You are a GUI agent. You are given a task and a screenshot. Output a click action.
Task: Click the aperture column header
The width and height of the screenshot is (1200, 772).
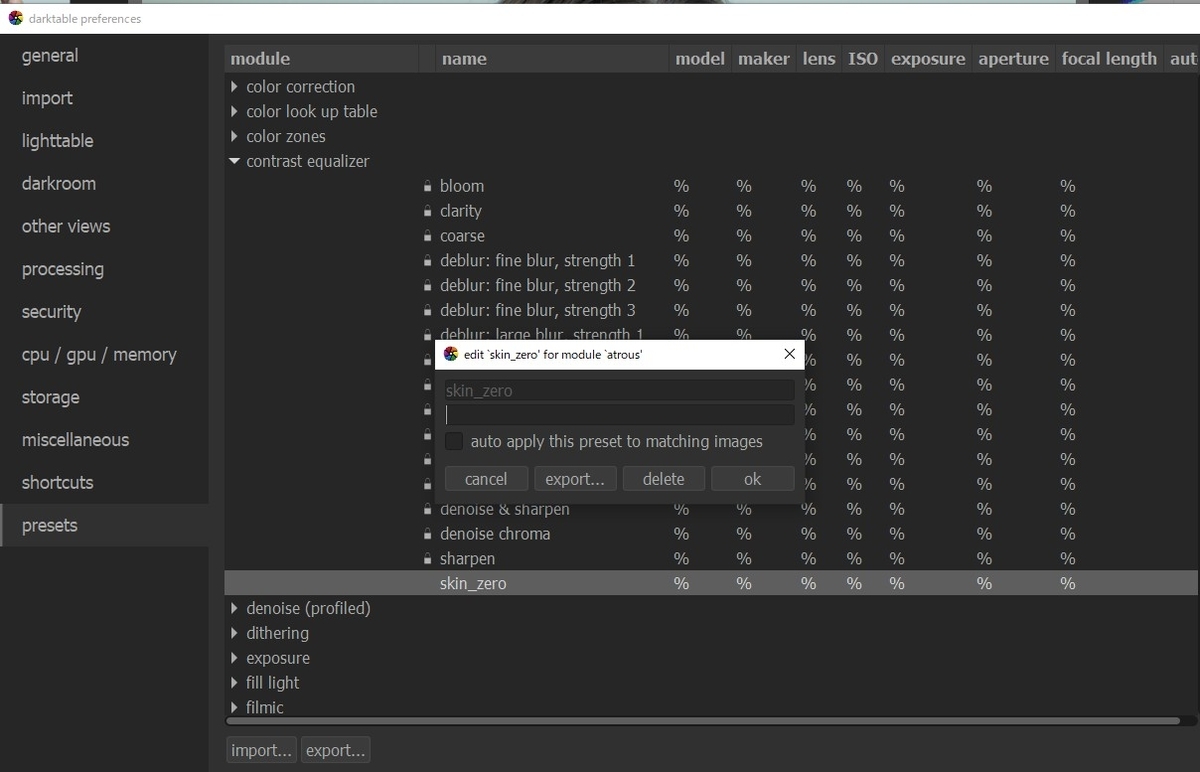click(1014, 59)
